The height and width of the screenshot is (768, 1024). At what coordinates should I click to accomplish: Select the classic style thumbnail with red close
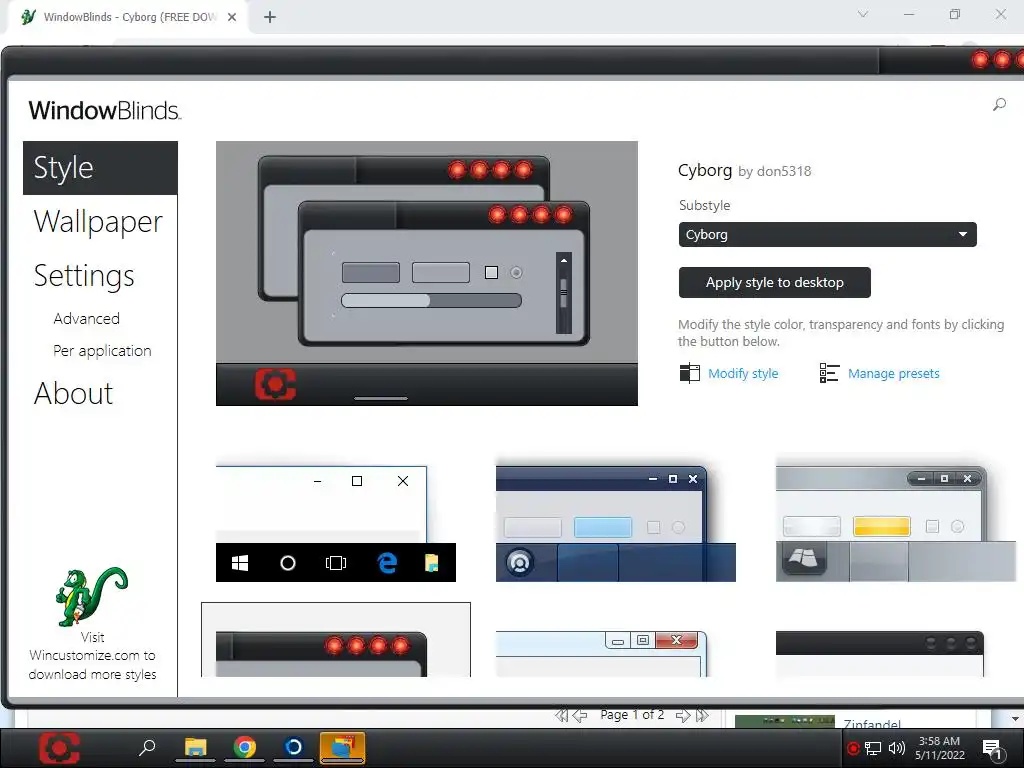(x=601, y=653)
